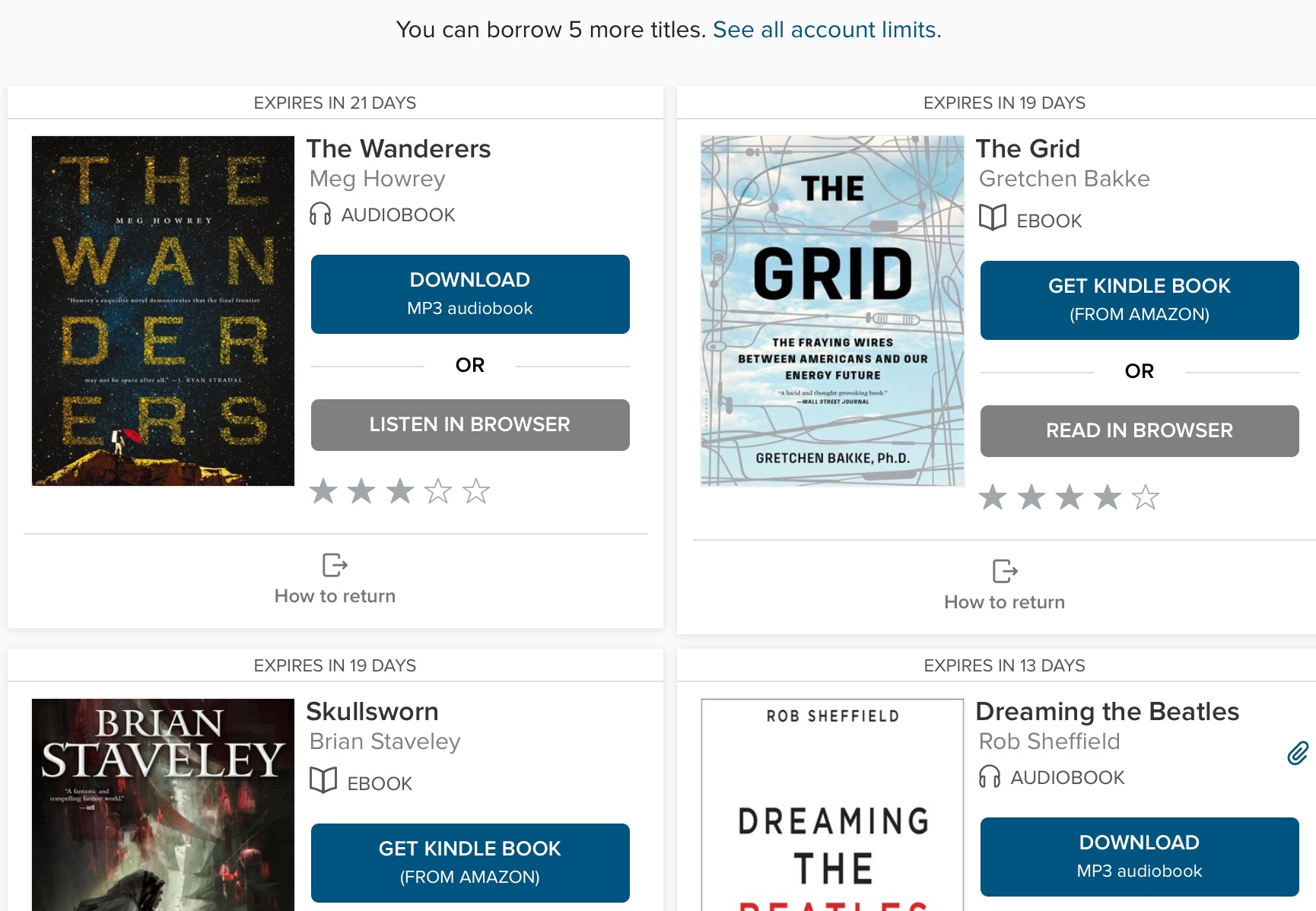Viewport: 1316px width, 911px height.
Task: Click the headphones icon for Dreaming the Beatles
Action: click(x=990, y=776)
